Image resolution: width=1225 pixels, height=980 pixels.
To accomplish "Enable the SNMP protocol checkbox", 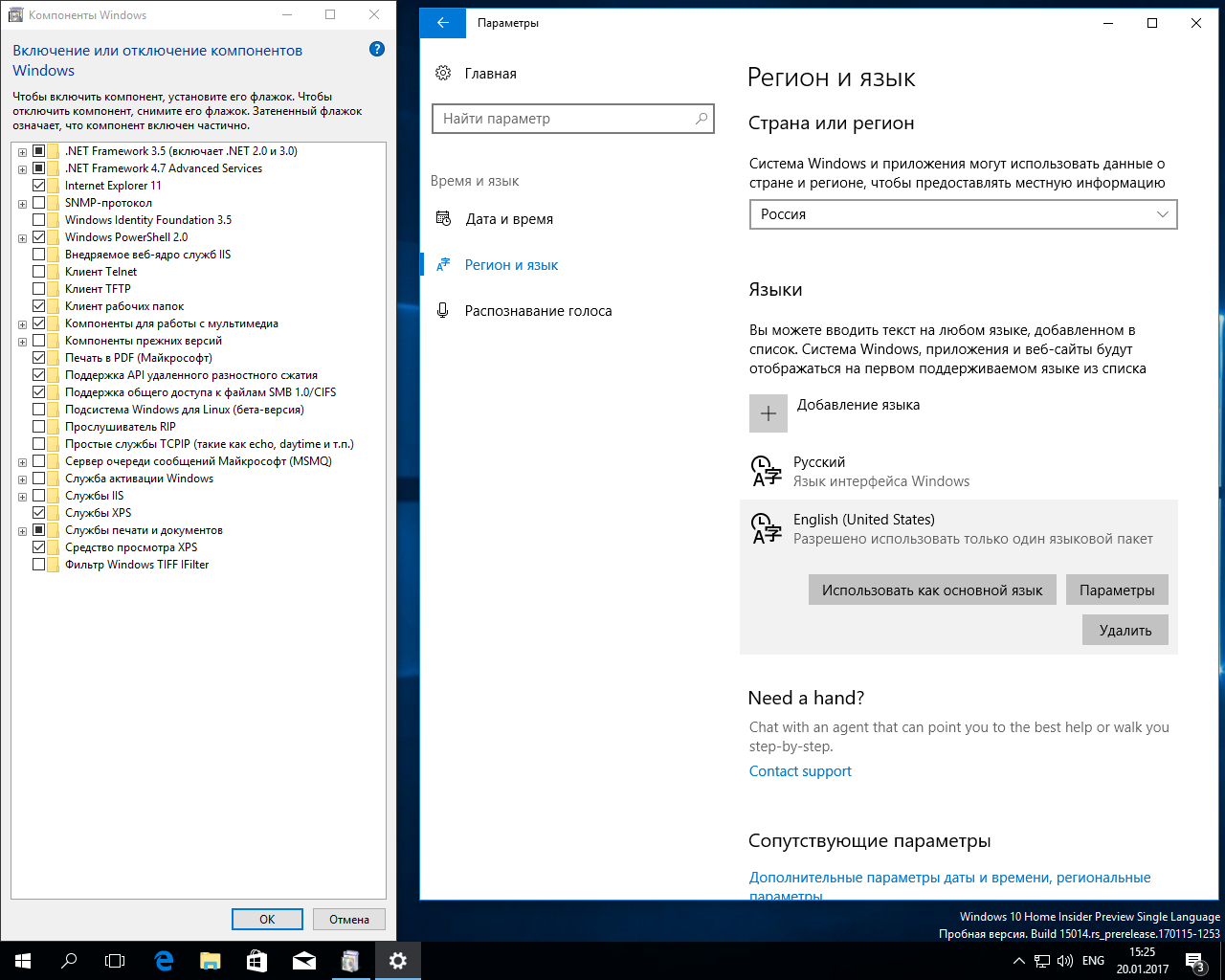I will click(x=39, y=203).
